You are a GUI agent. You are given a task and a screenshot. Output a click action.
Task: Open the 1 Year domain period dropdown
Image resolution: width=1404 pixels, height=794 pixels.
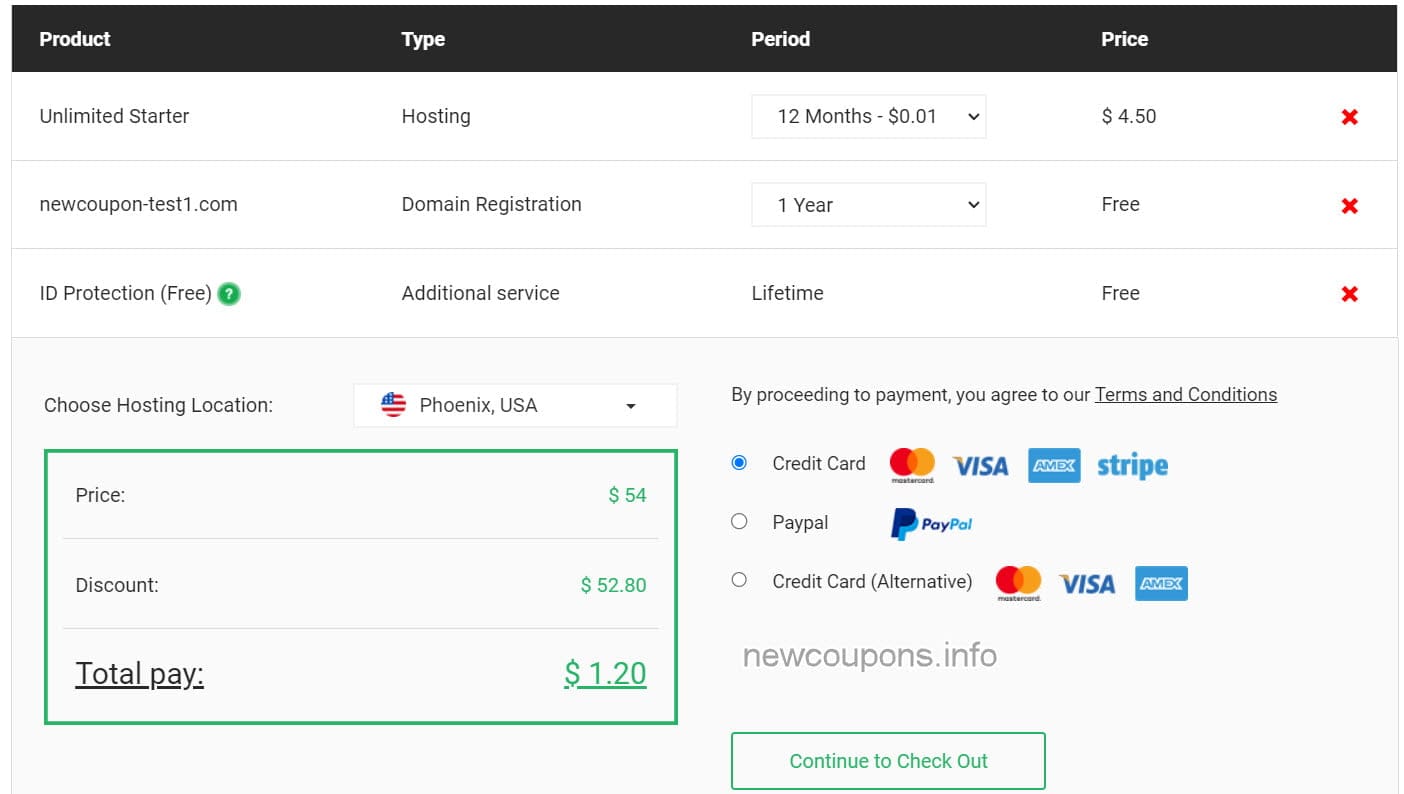(x=868, y=204)
